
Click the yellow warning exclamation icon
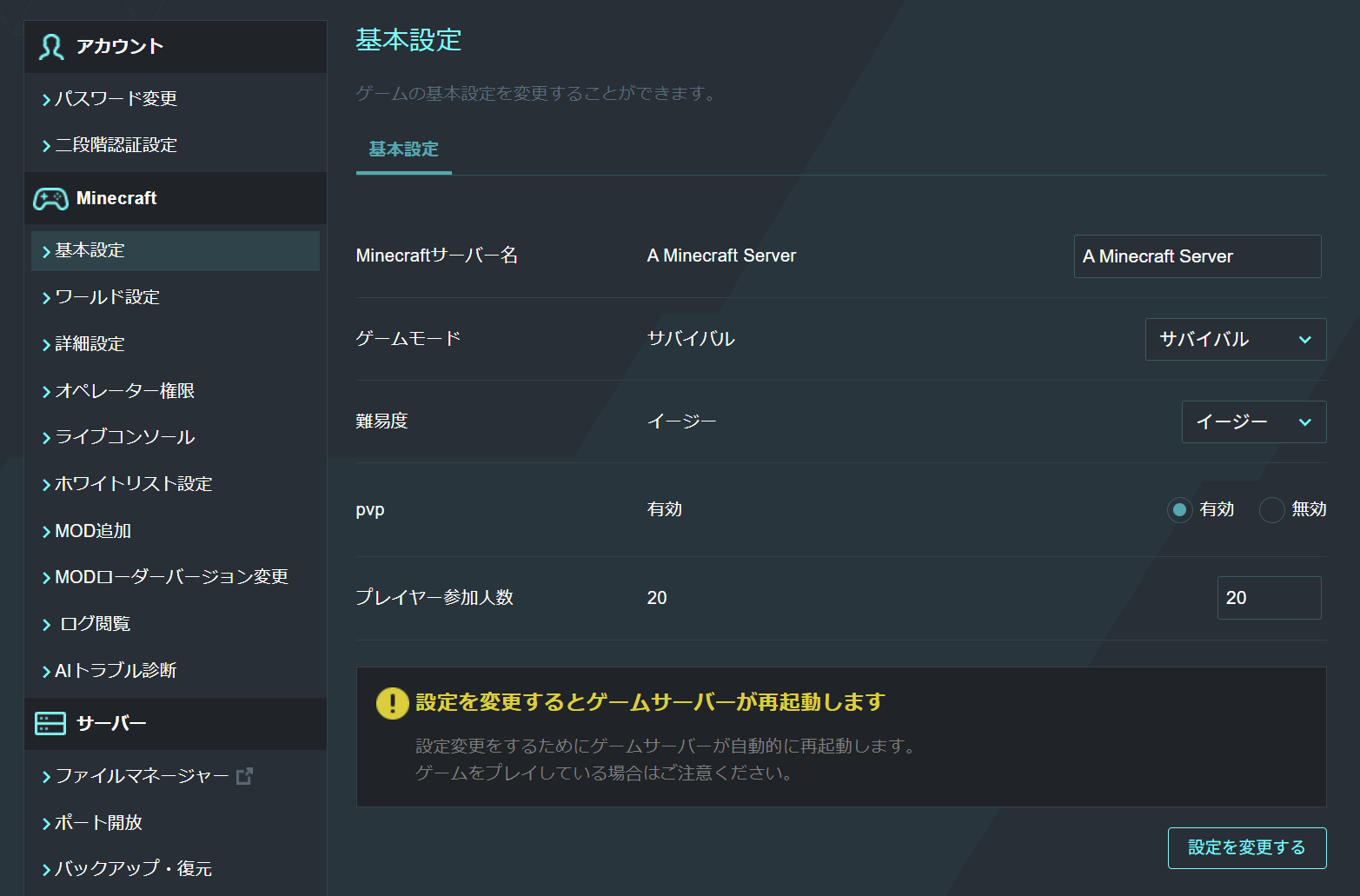coord(392,703)
